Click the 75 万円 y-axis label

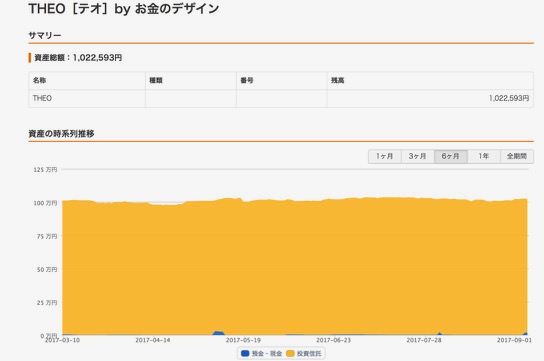(x=47, y=236)
